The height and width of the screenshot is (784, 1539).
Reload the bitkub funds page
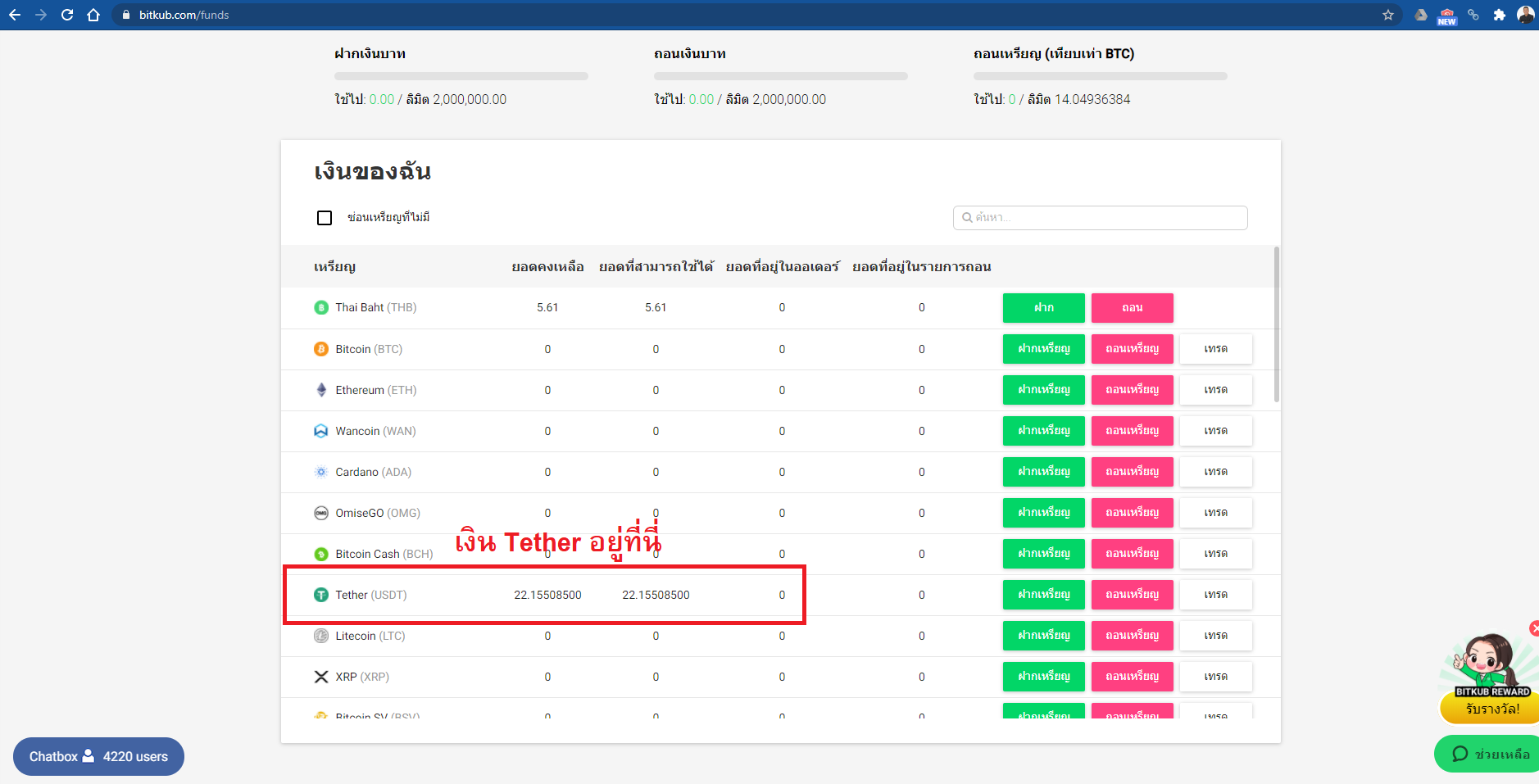pyautogui.click(x=67, y=15)
